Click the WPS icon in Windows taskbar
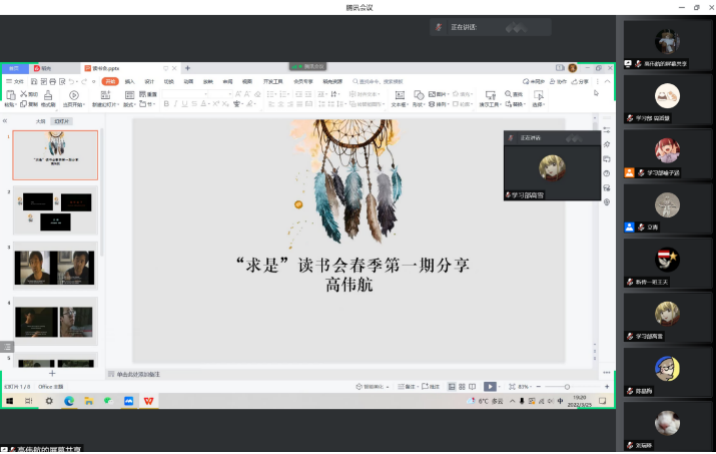 coord(149,400)
